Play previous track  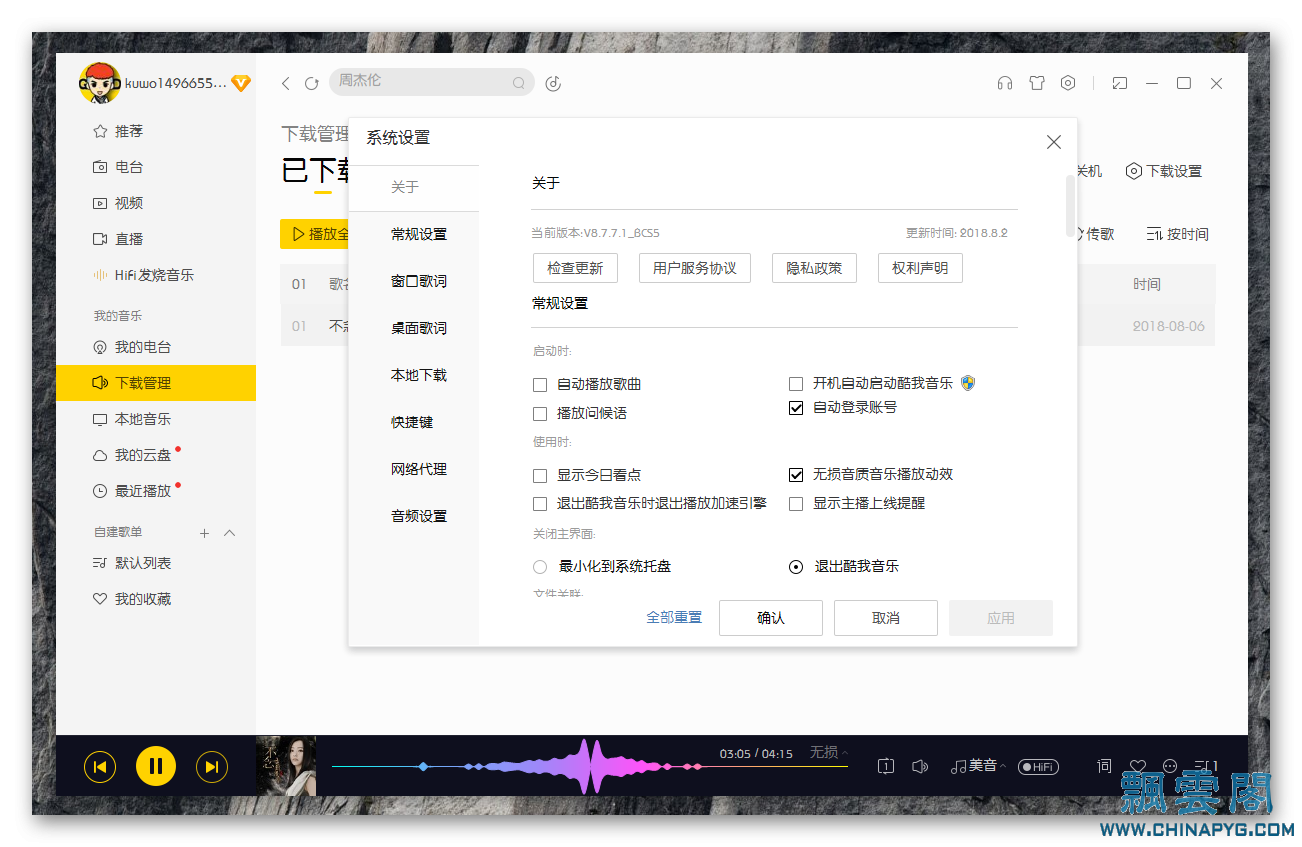(100, 767)
